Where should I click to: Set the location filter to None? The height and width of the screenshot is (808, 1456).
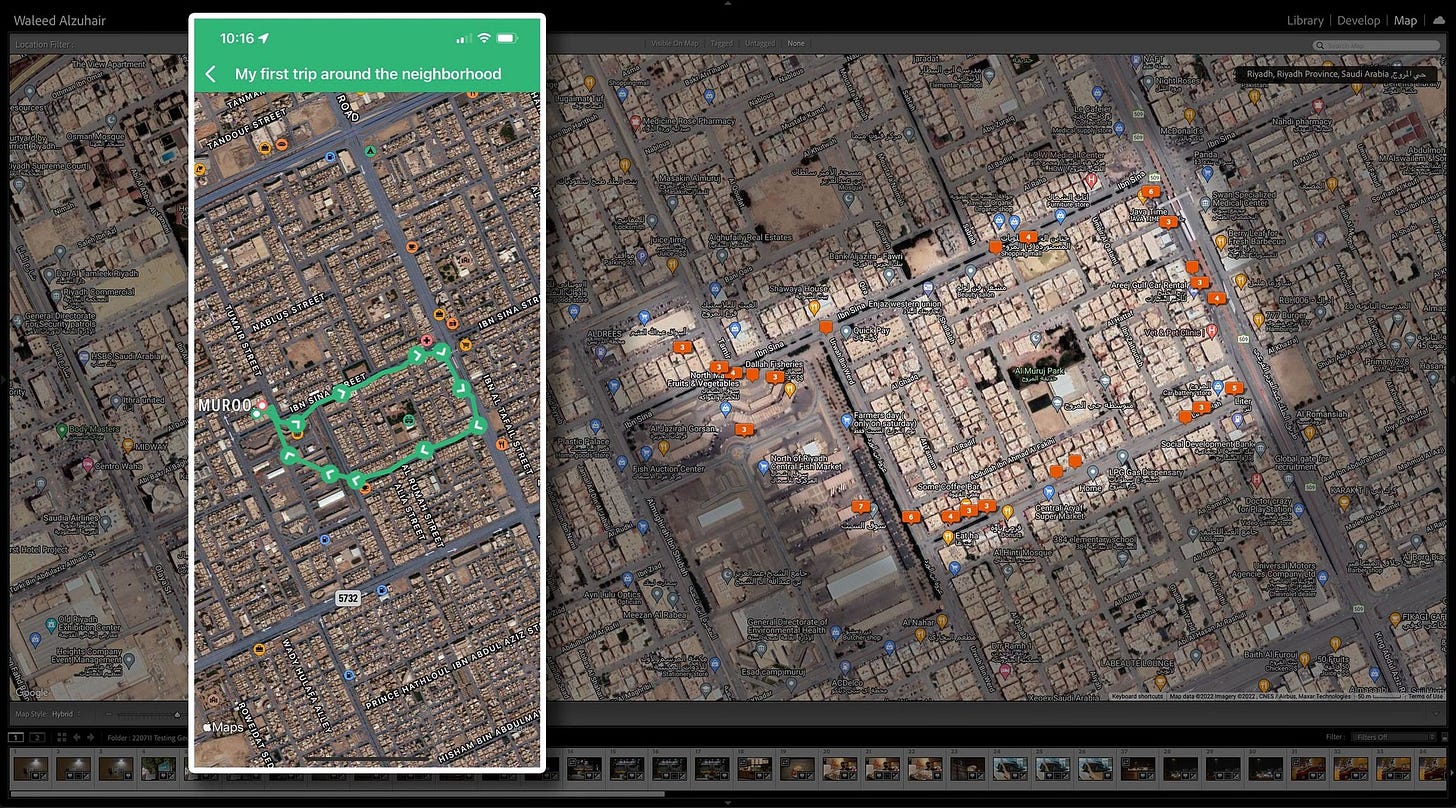click(x=796, y=44)
